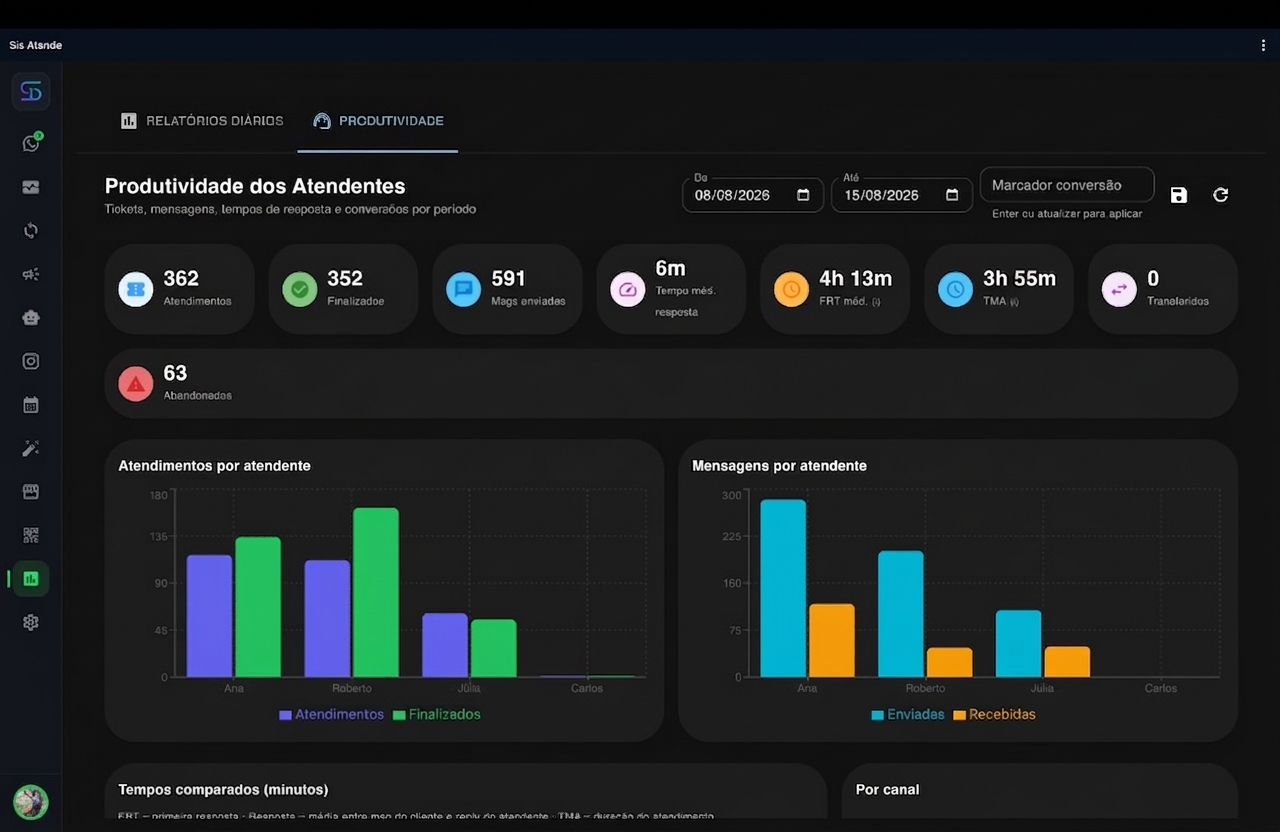Click the refresh reload icon
The height and width of the screenshot is (832, 1280).
(1221, 195)
